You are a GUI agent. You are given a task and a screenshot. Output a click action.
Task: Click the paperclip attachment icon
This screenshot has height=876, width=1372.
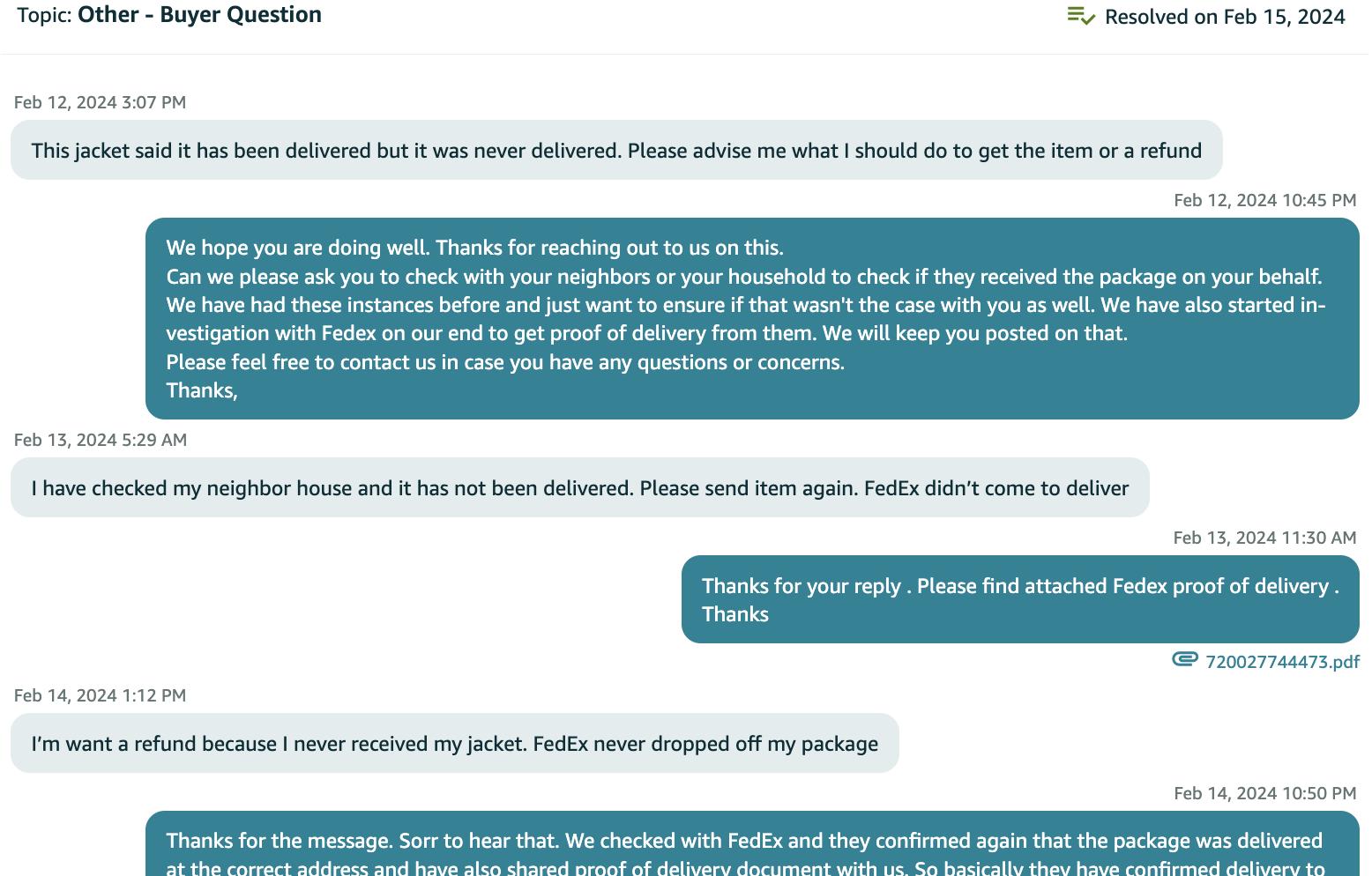1185,659
